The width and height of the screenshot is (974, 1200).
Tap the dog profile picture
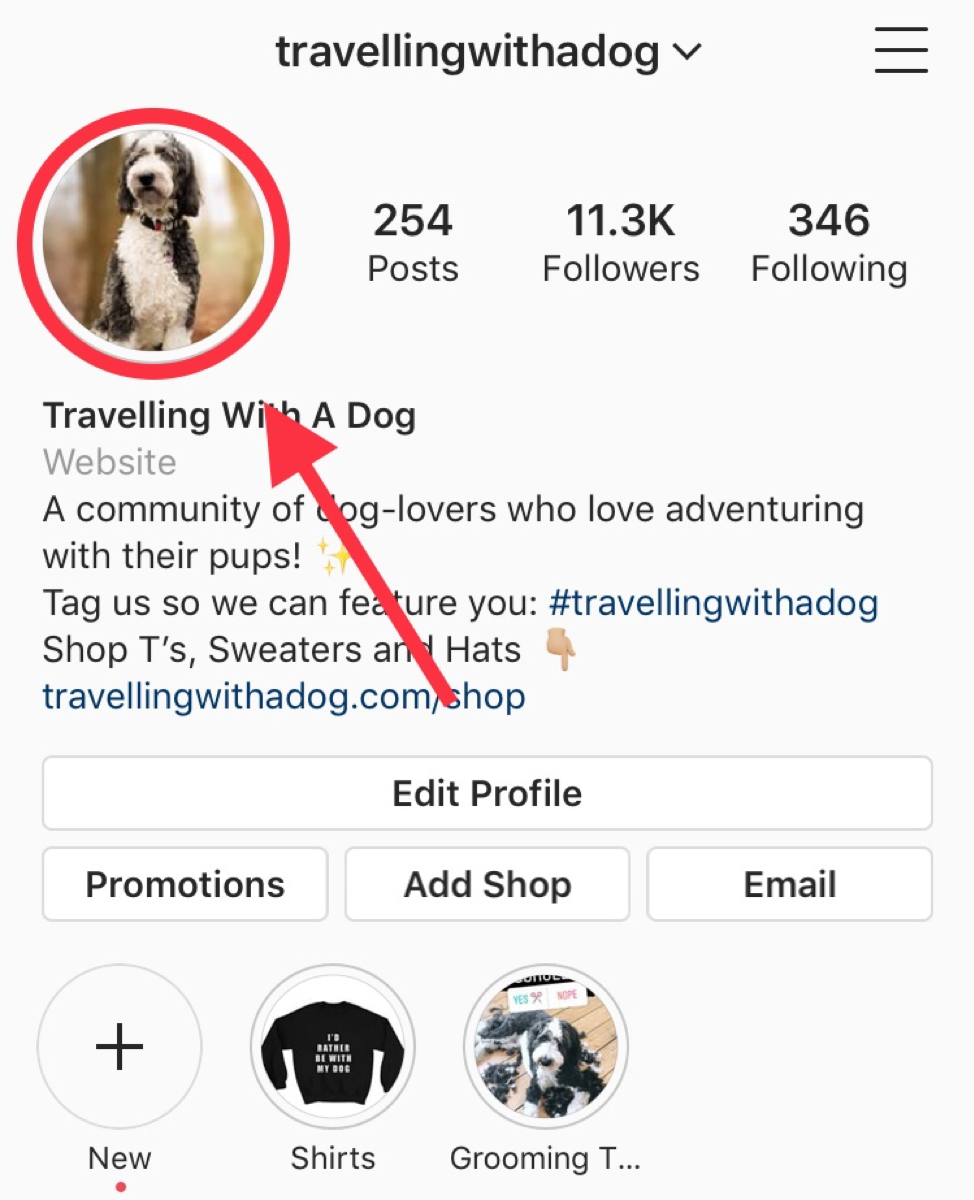153,243
